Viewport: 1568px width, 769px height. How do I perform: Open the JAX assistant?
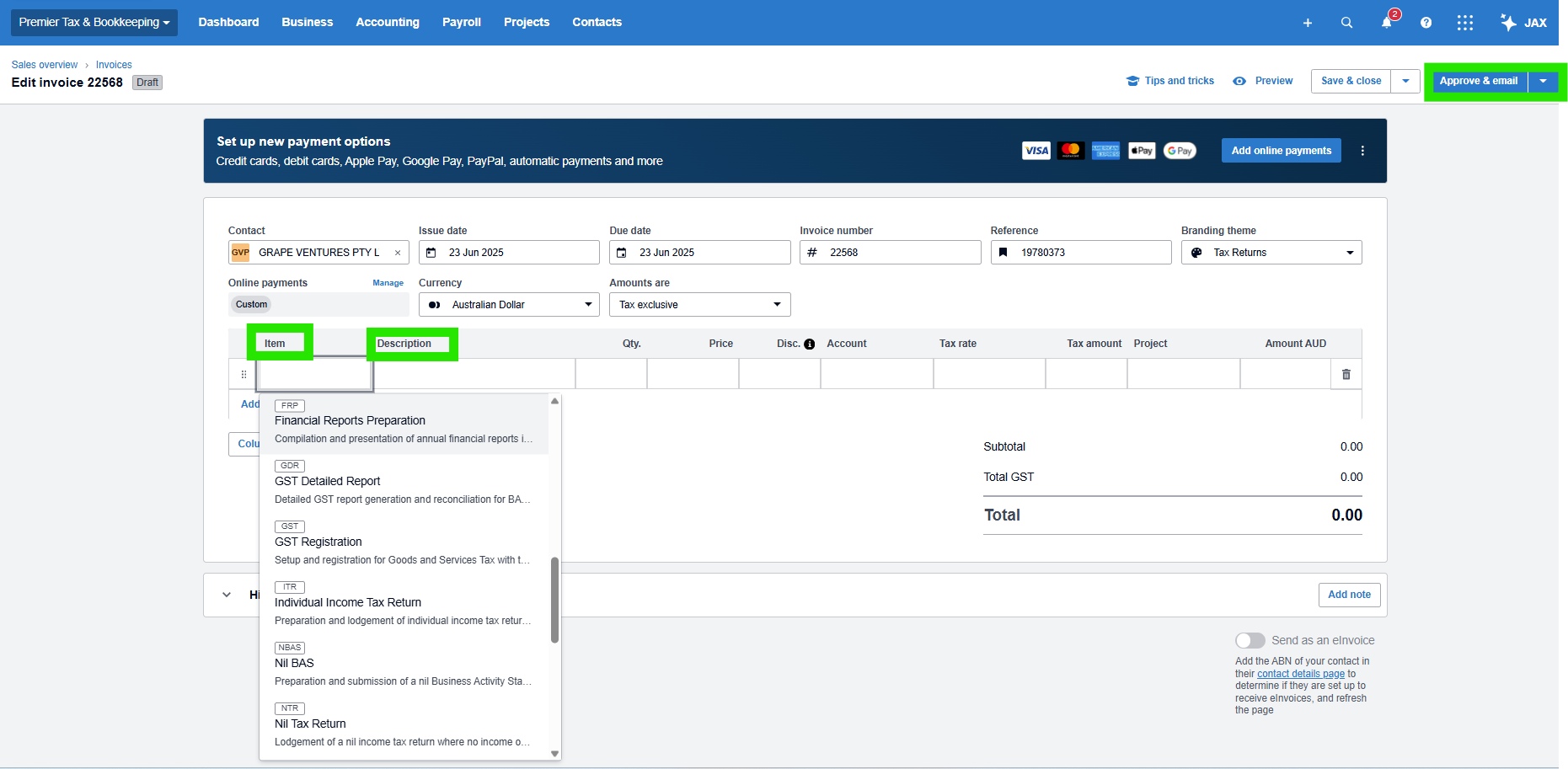coord(1523,23)
